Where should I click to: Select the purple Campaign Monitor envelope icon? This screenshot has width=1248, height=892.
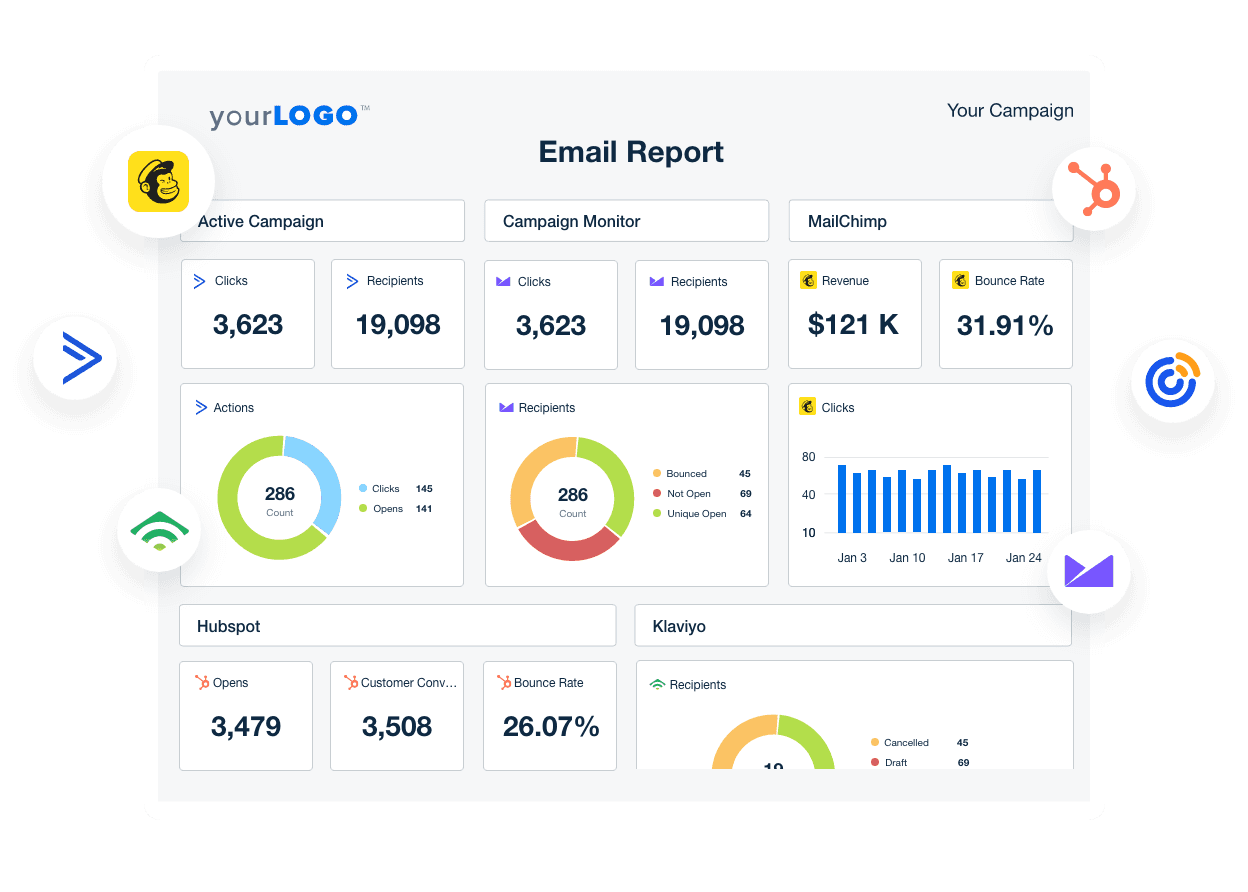click(1088, 571)
